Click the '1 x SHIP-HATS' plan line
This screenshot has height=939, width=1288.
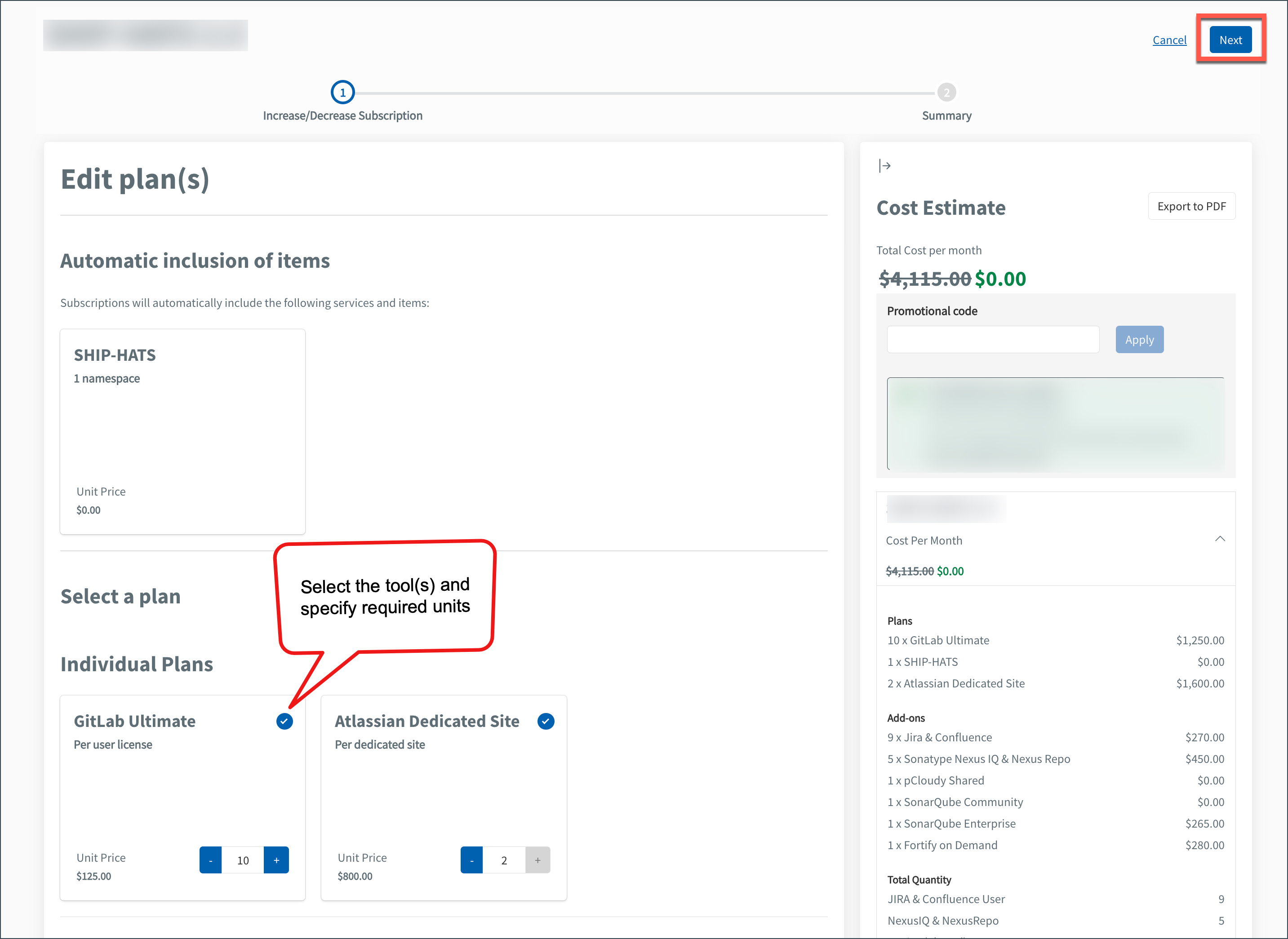1056,662
